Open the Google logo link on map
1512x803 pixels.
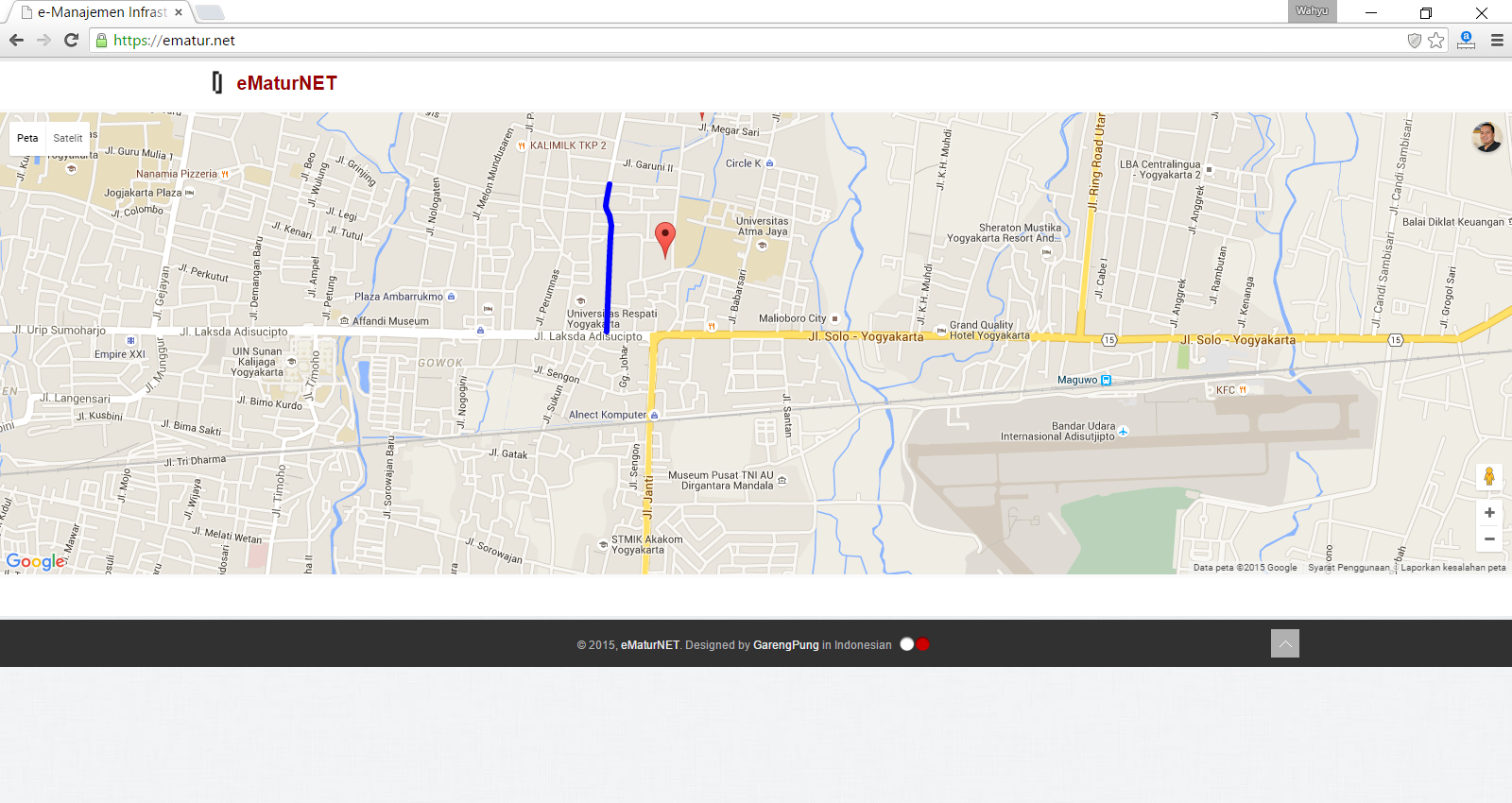click(36, 561)
